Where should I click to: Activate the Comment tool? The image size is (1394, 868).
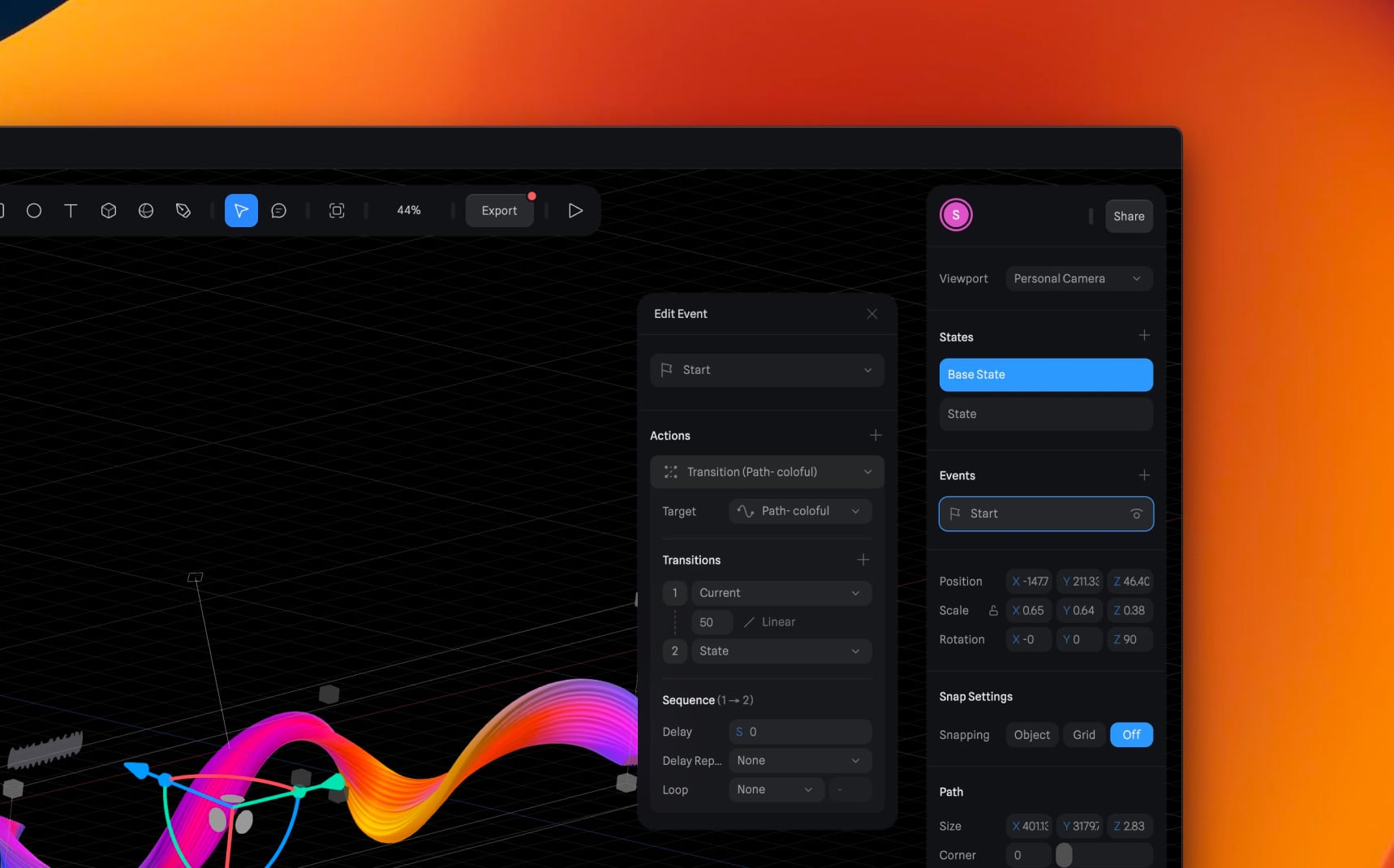coord(279,210)
